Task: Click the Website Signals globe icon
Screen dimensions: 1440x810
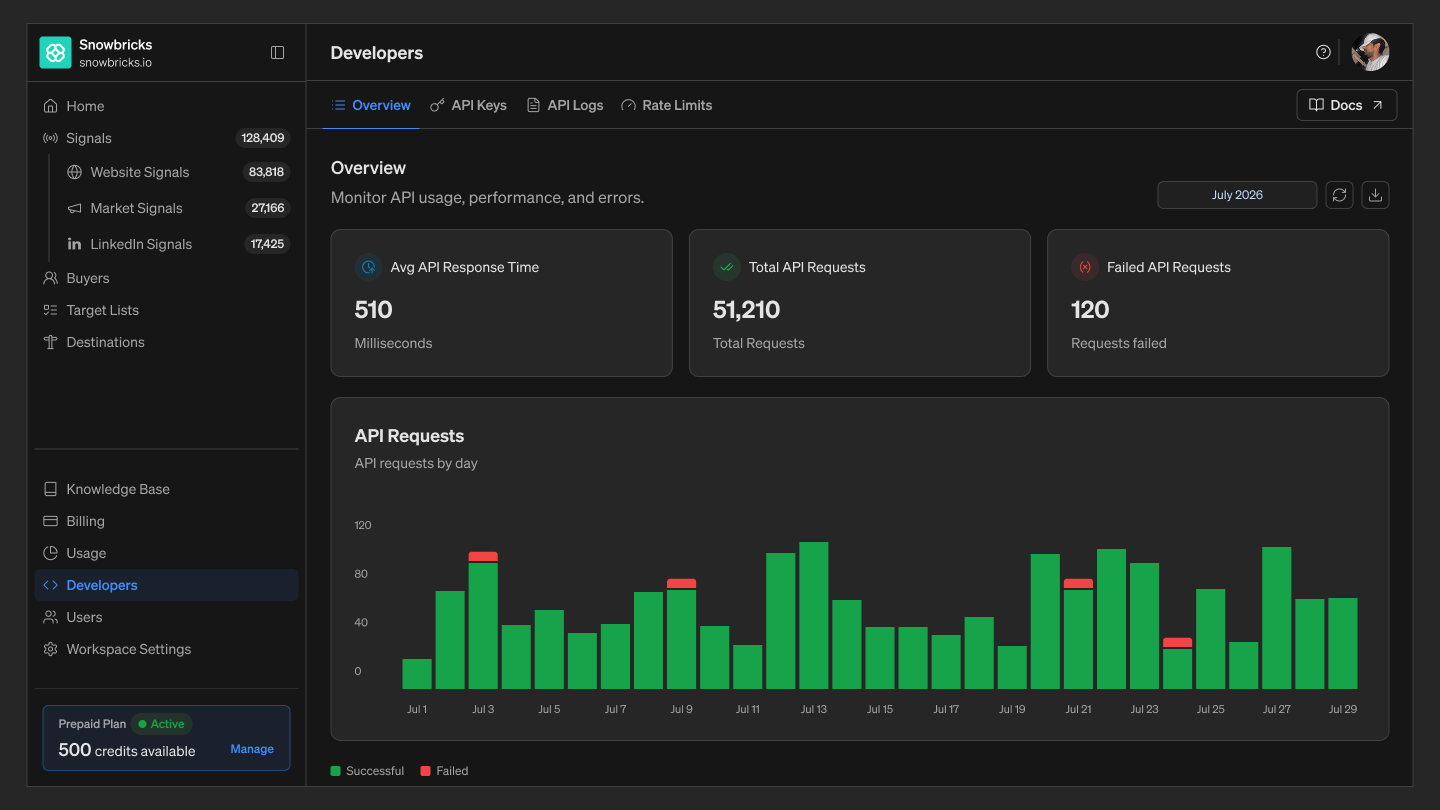Action: pos(75,172)
